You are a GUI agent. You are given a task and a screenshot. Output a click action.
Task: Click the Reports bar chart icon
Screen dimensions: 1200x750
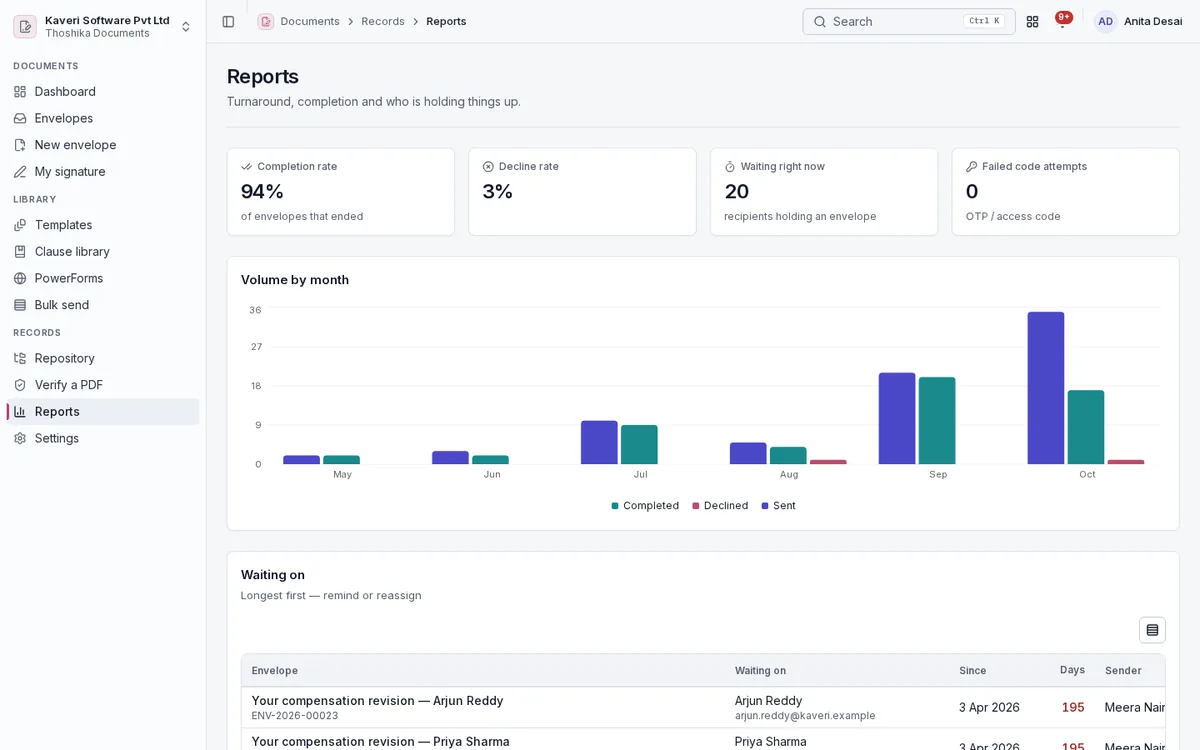[x=20, y=411]
